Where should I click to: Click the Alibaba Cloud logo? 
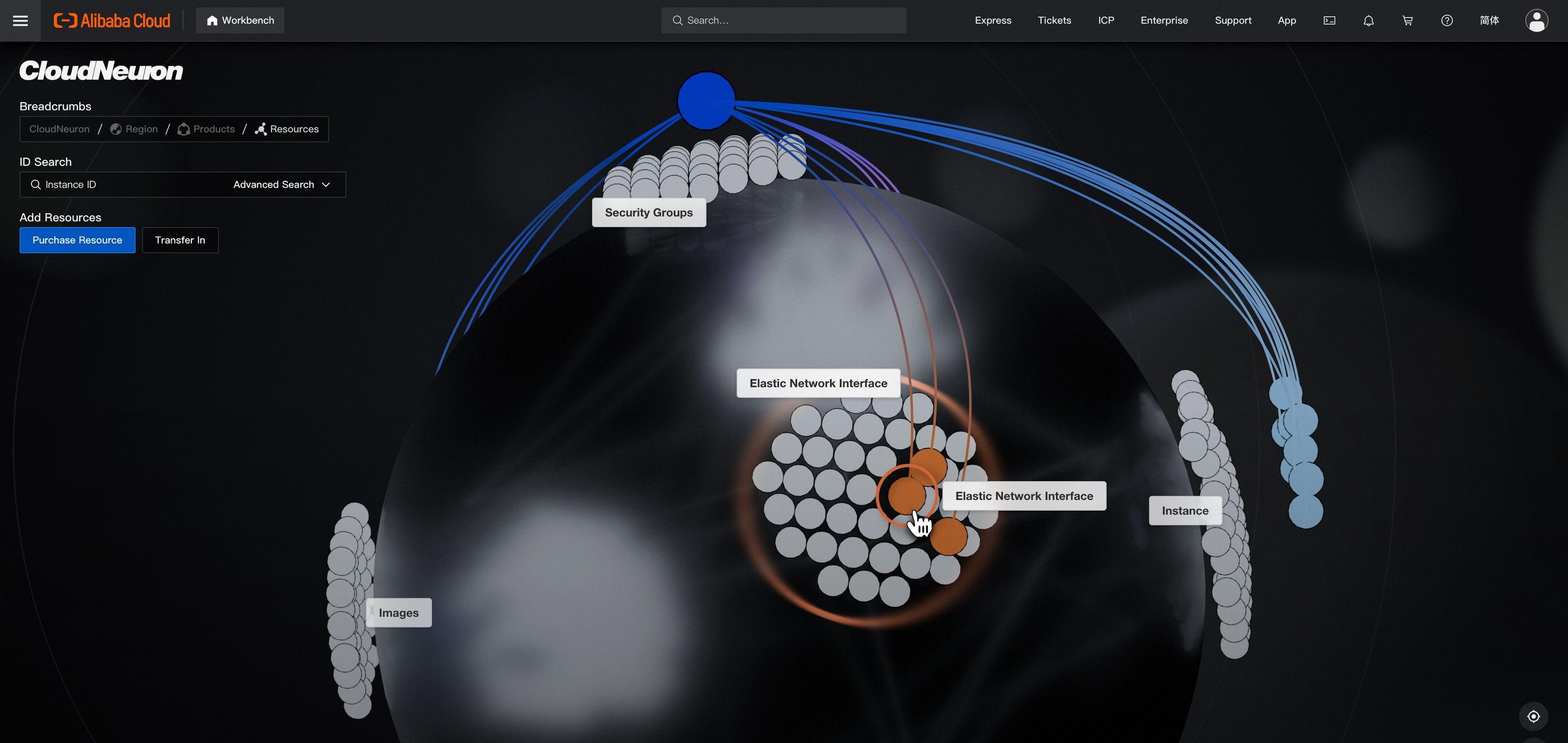(112, 21)
